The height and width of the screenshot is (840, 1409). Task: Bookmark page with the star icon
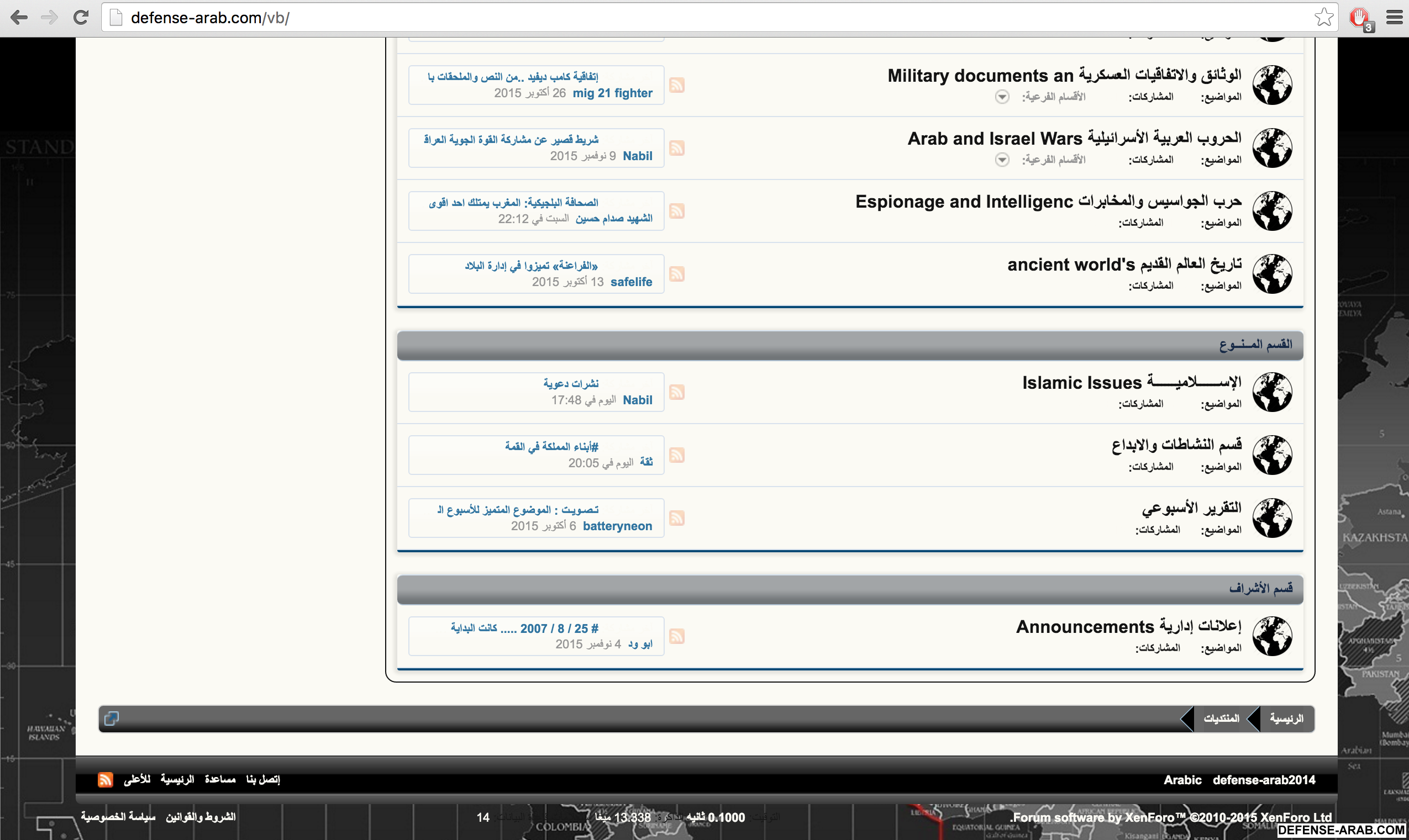tap(1323, 18)
